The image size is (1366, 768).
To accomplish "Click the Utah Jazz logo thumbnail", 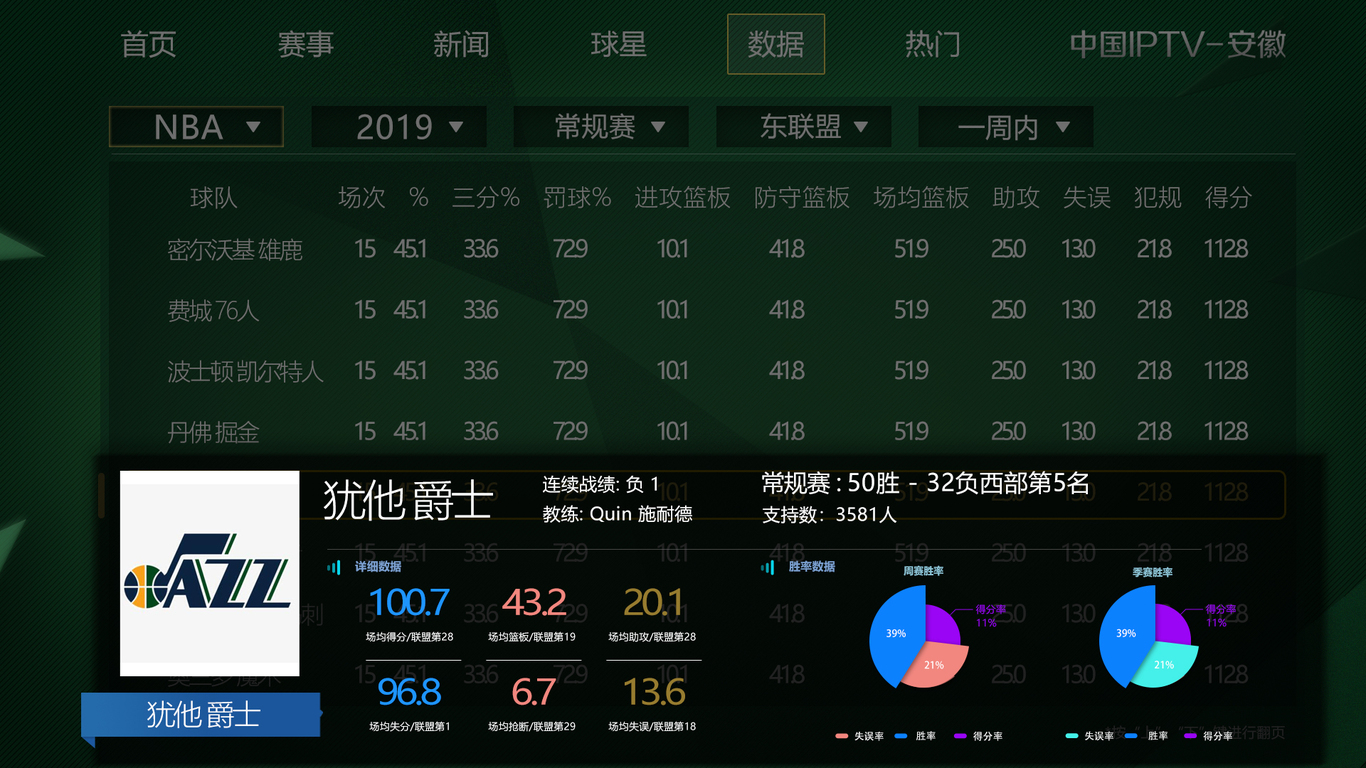I will 210,574.
